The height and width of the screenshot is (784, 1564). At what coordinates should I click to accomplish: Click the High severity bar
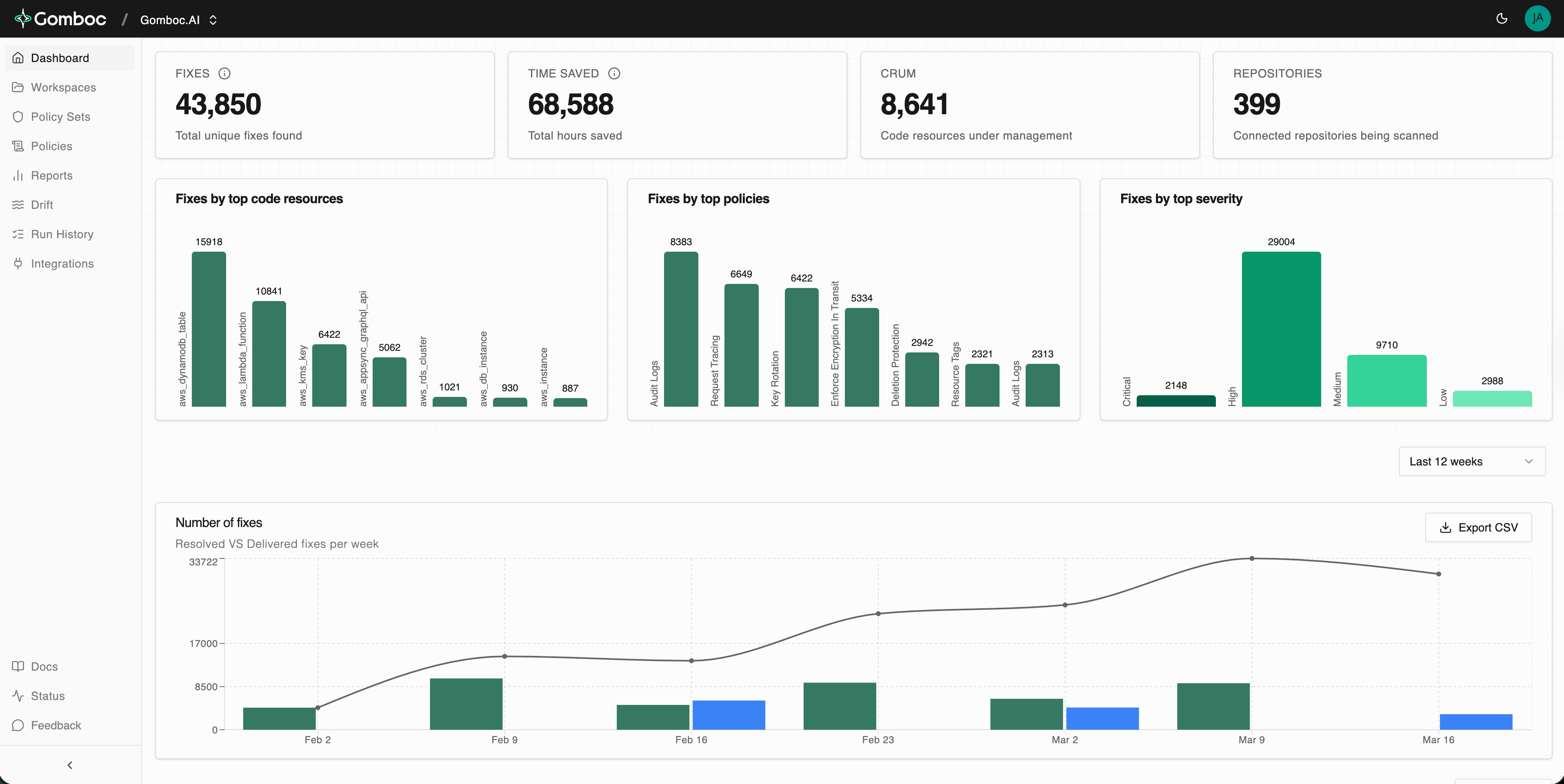(x=1280, y=329)
